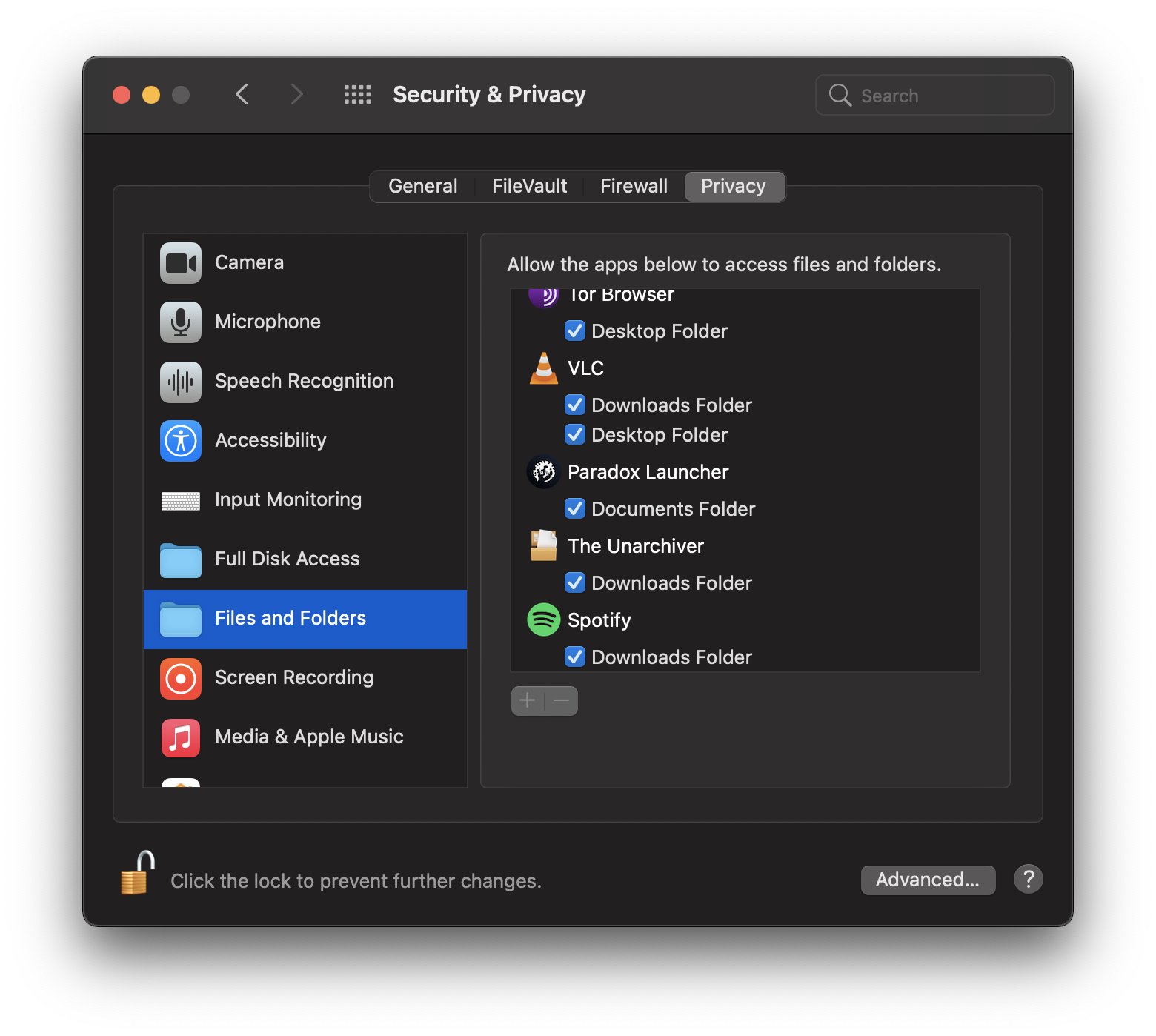Click the search magnifier icon

[840, 95]
